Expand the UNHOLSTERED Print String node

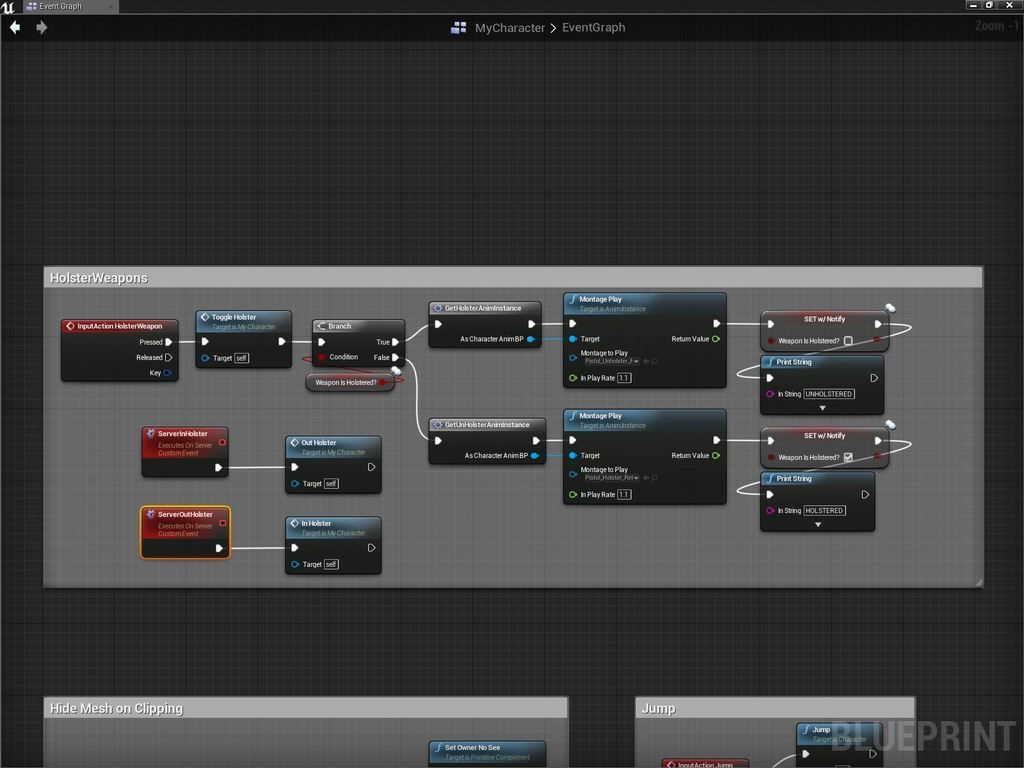(x=822, y=408)
